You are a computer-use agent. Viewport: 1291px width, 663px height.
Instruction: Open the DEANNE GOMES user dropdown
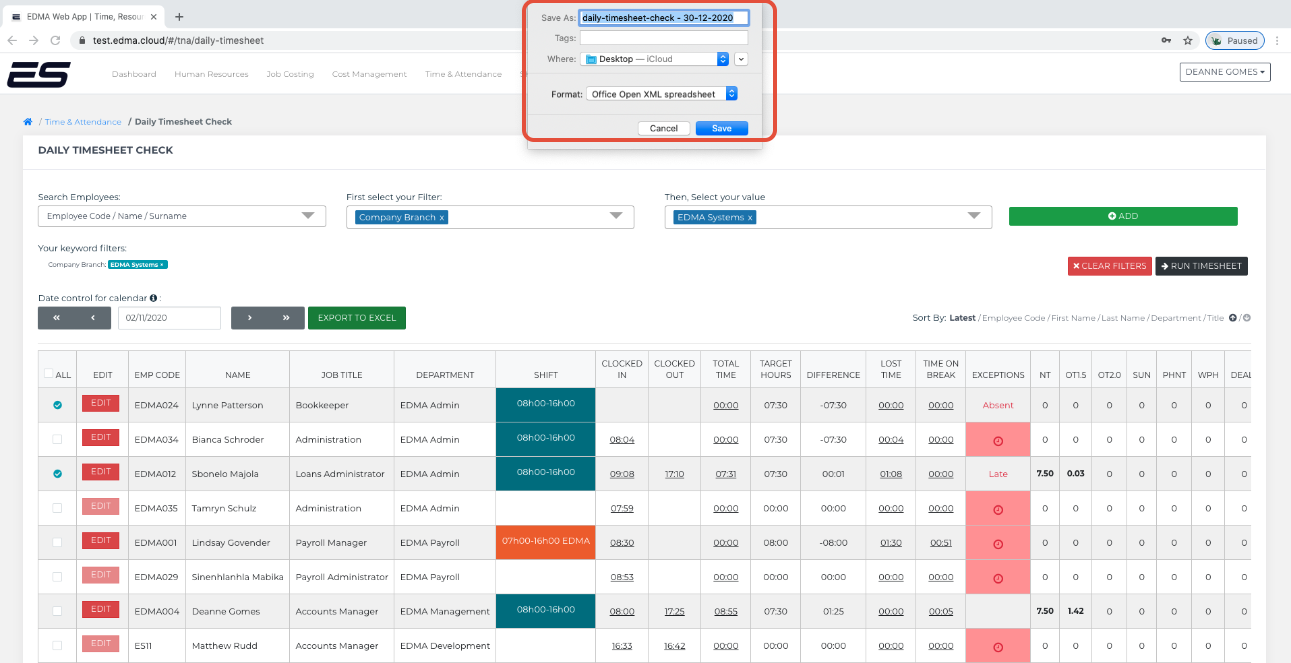[x=1225, y=72]
